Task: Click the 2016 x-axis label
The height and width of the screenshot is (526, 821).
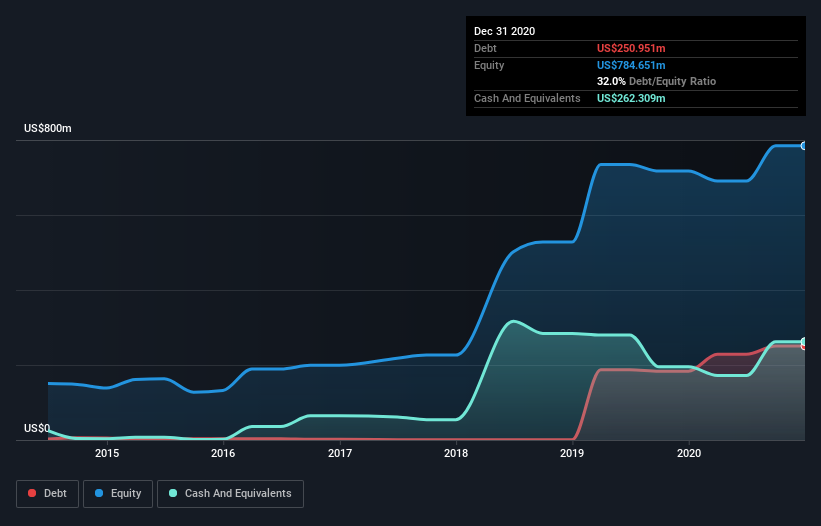Action: click(x=223, y=453)
